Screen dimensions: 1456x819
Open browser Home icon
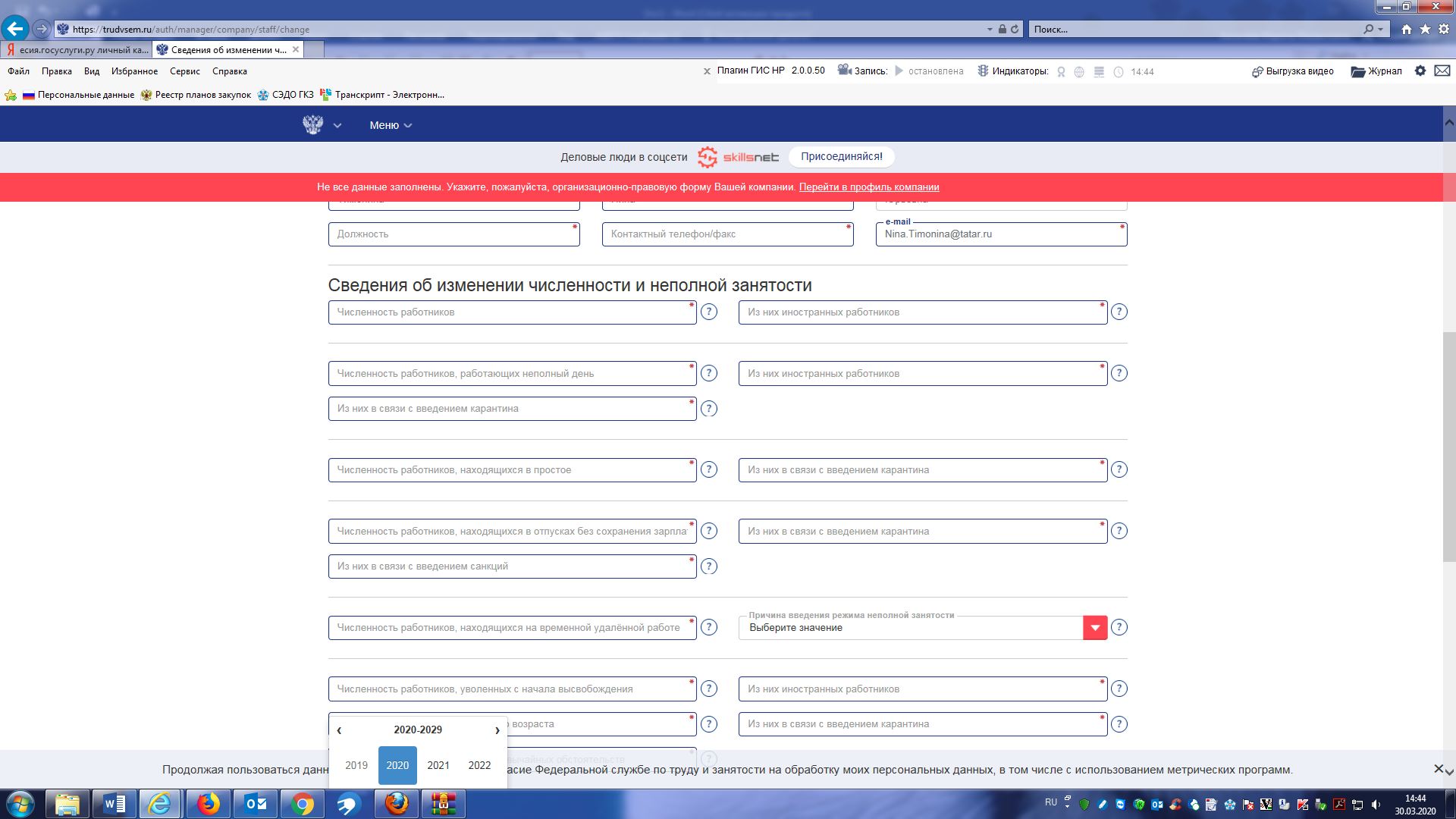point(1407,30)
